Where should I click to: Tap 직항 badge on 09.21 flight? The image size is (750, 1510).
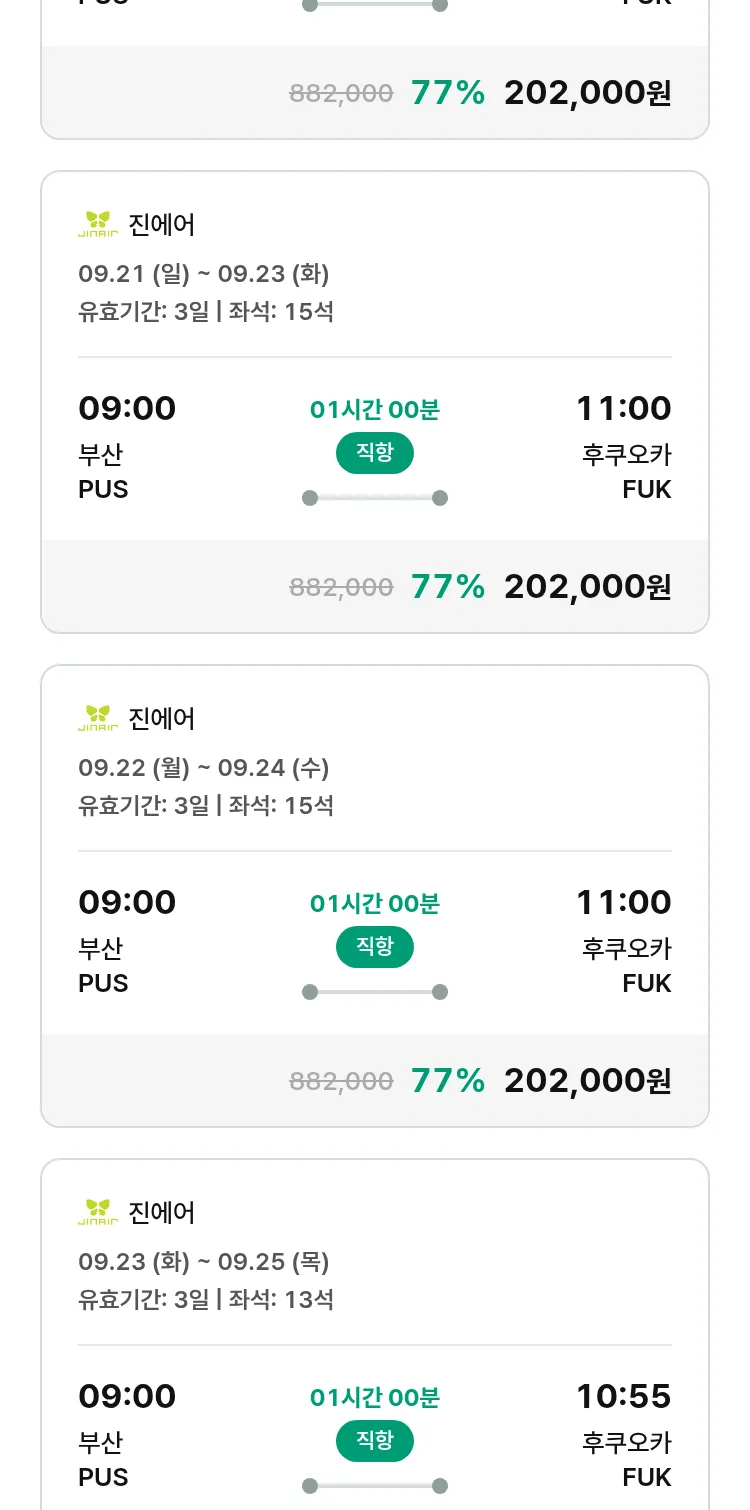click(x=374, y=453)
